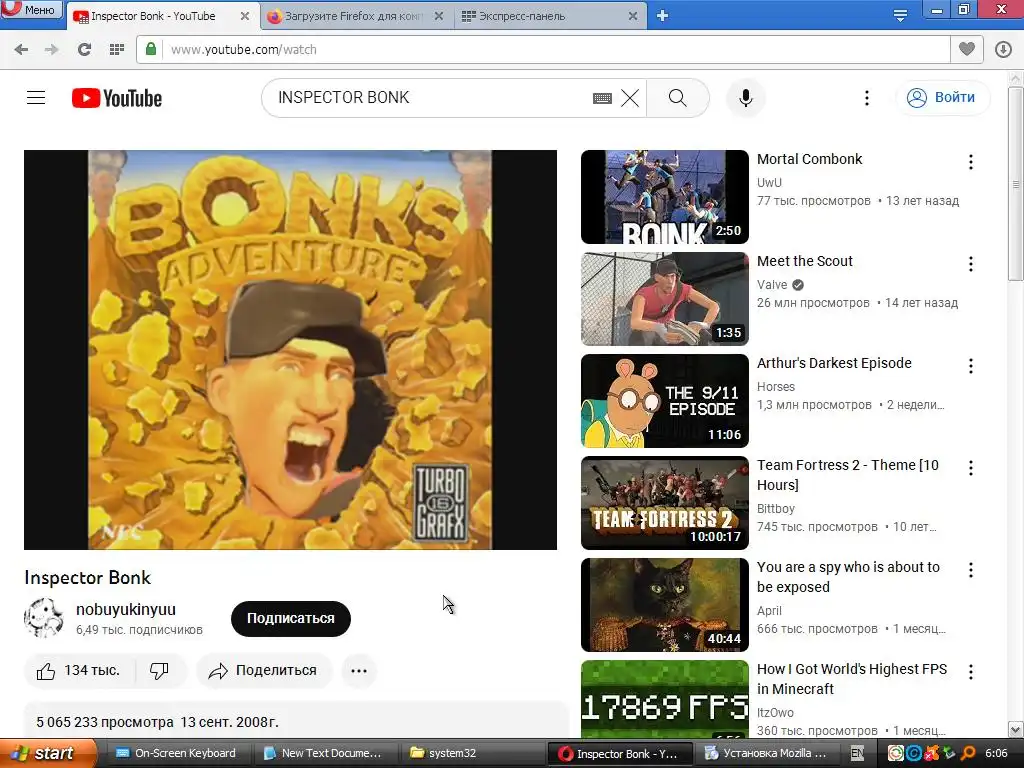Open the downloads arrow icon
The image size is (1024, 768).
(x=1004, y=50)
